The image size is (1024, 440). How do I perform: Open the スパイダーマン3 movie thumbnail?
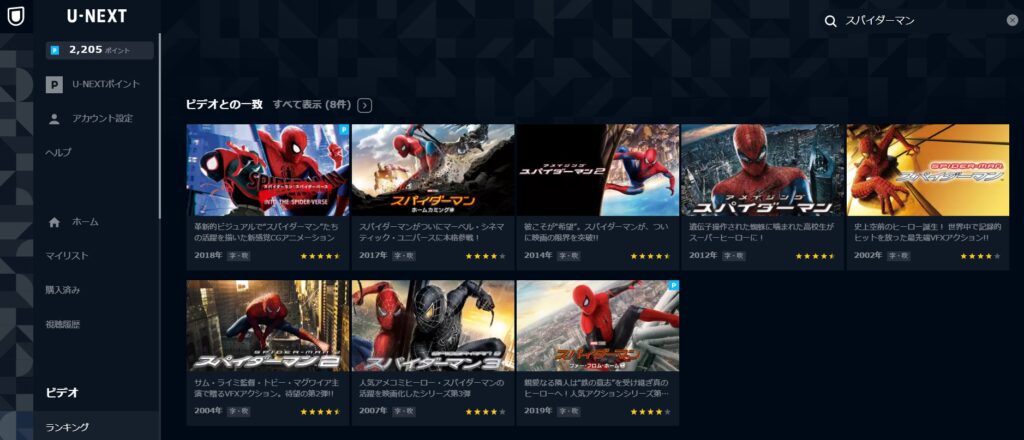[433, 326]
